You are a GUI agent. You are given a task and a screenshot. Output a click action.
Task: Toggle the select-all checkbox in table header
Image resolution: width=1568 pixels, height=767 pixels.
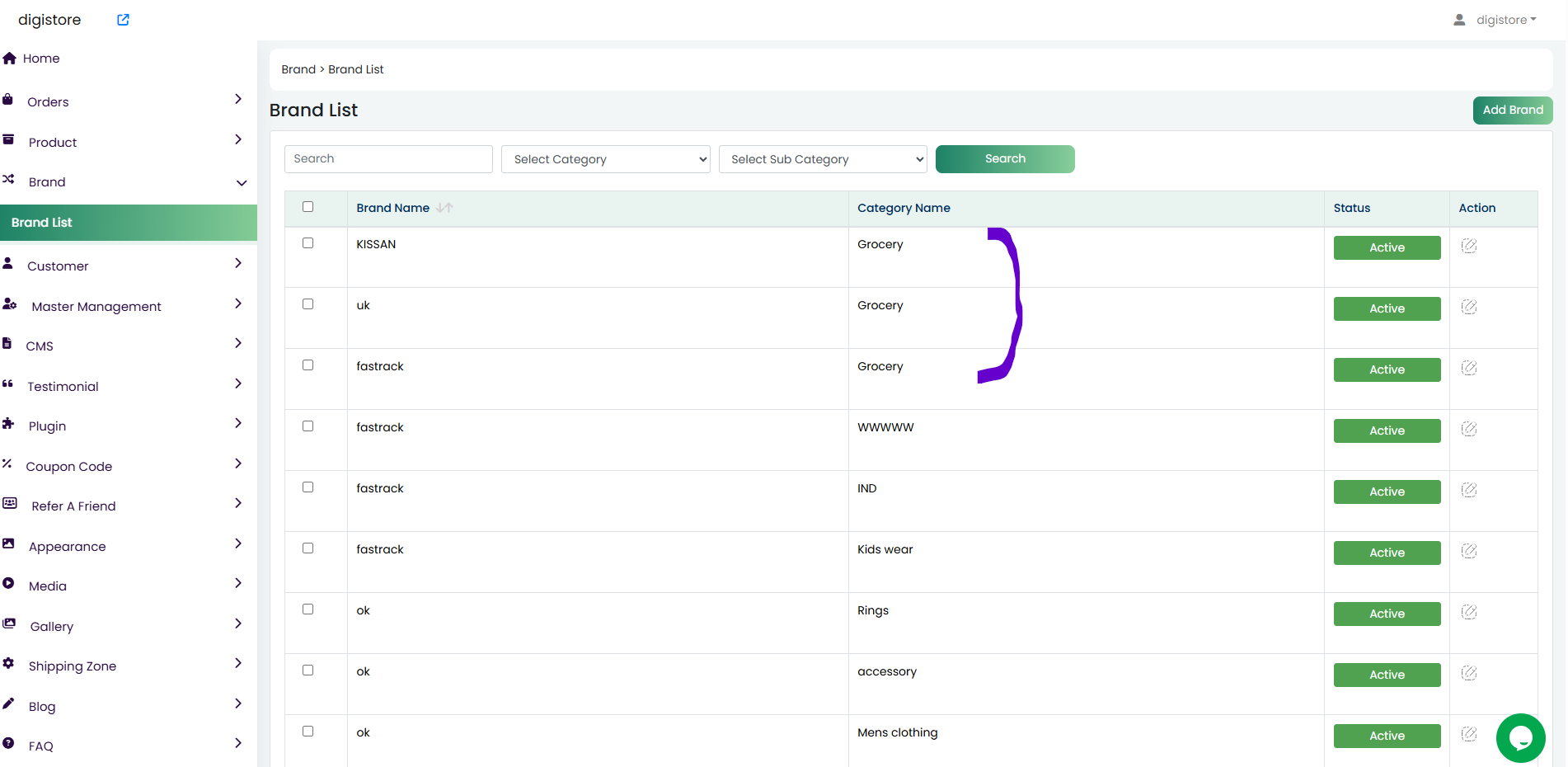click(x=308, y=207)
